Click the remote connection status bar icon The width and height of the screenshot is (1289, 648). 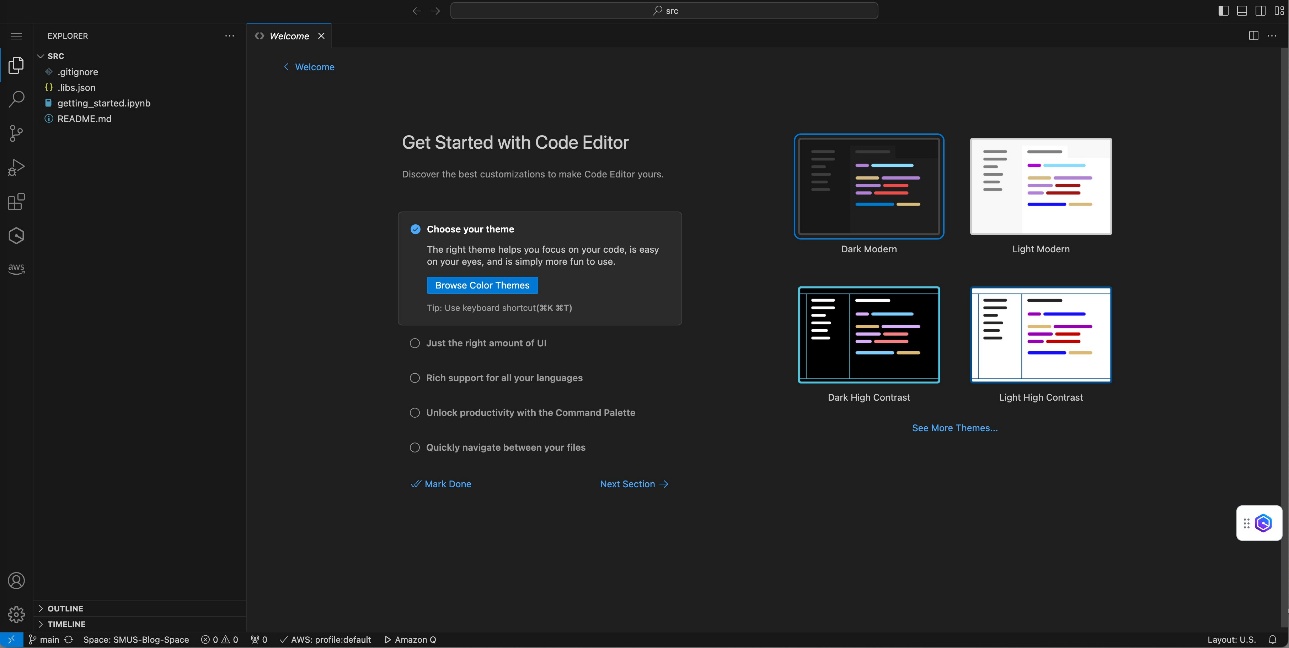click(x=11, y=640)
